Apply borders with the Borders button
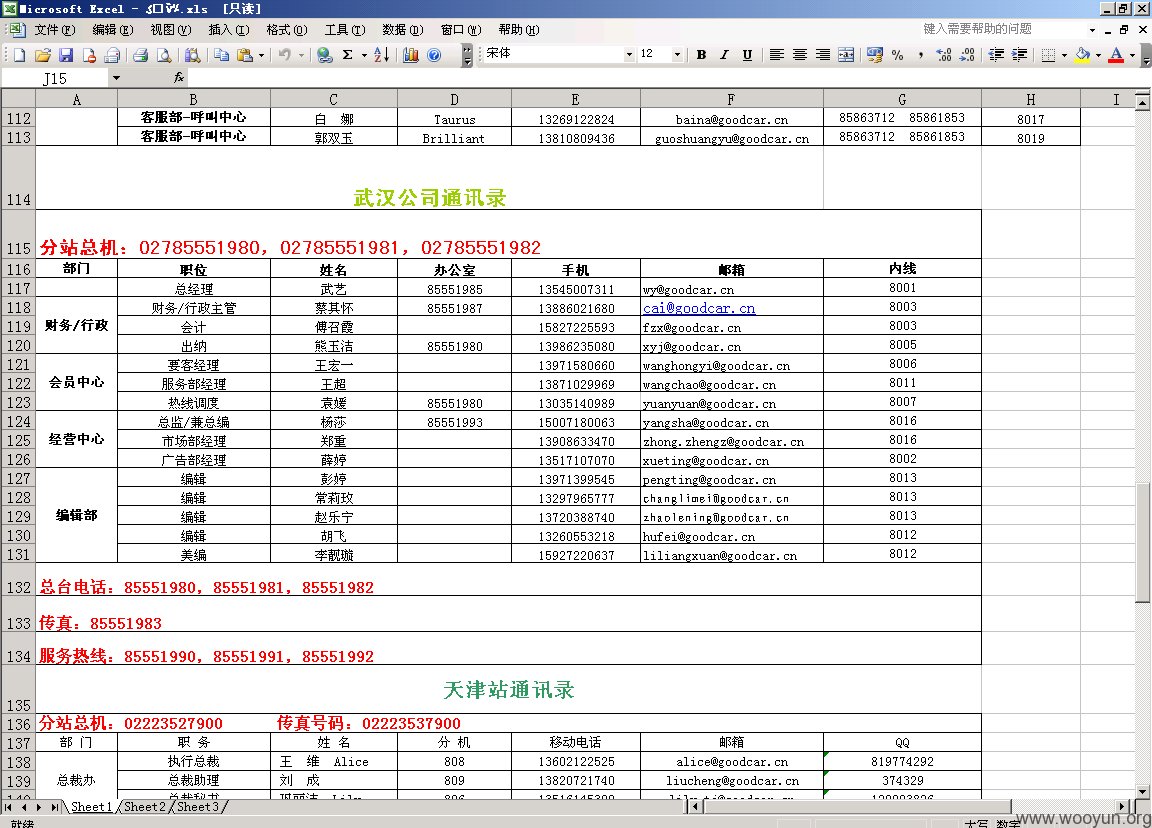Viewport: 1152px width, 828px height. tap(1048, 55)
